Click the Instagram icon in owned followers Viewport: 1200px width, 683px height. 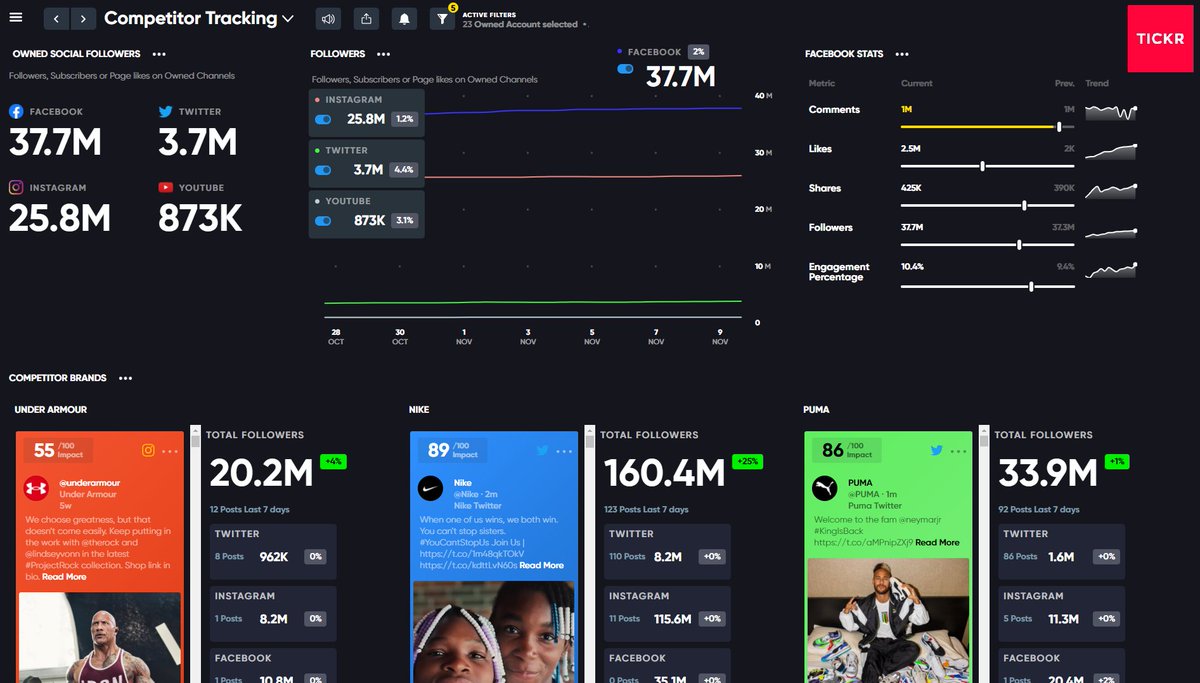(16, 188)
